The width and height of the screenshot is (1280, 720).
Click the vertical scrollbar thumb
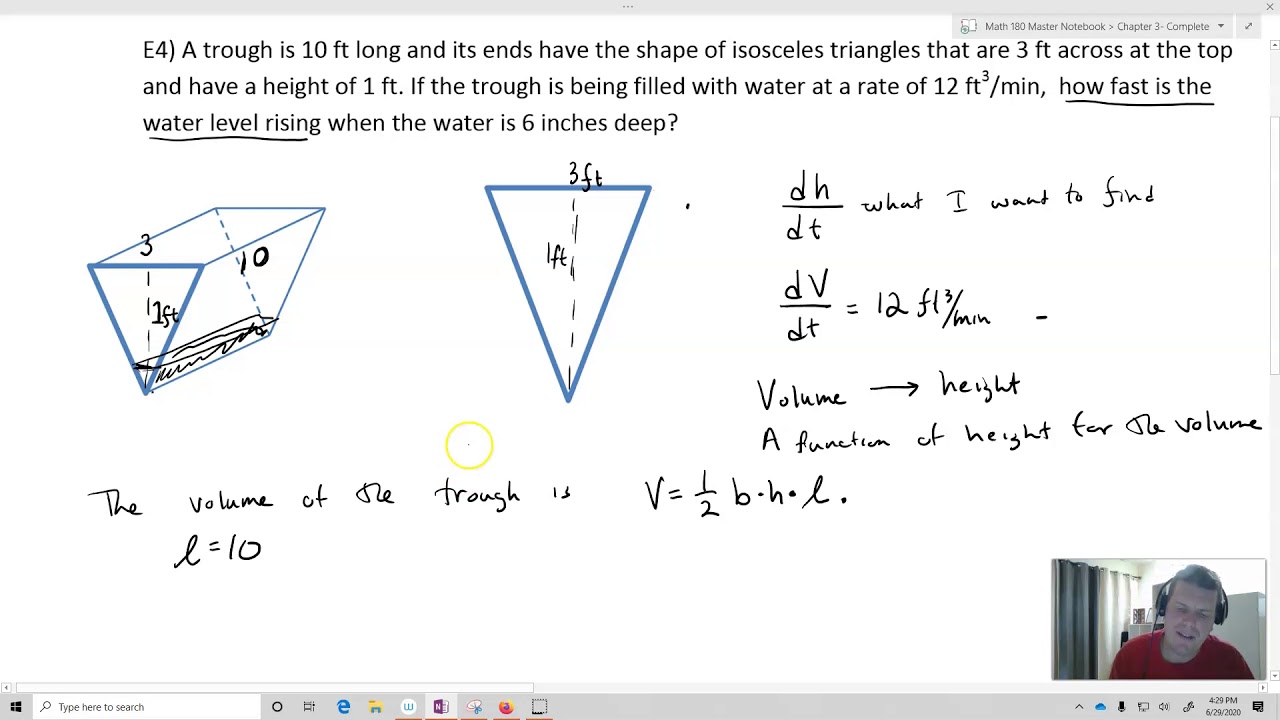[1274, 245]
